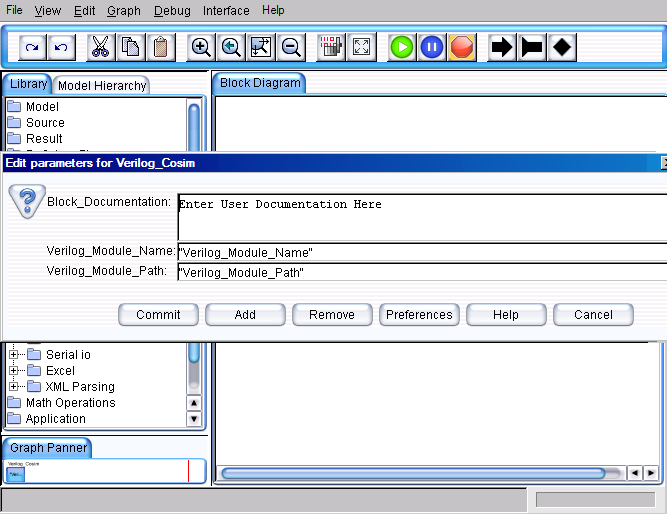Click the expand-to-fullscreen arrows icon
Image resolution: width=667 pixels, height=514 pixels.
(x=361, y=47)
